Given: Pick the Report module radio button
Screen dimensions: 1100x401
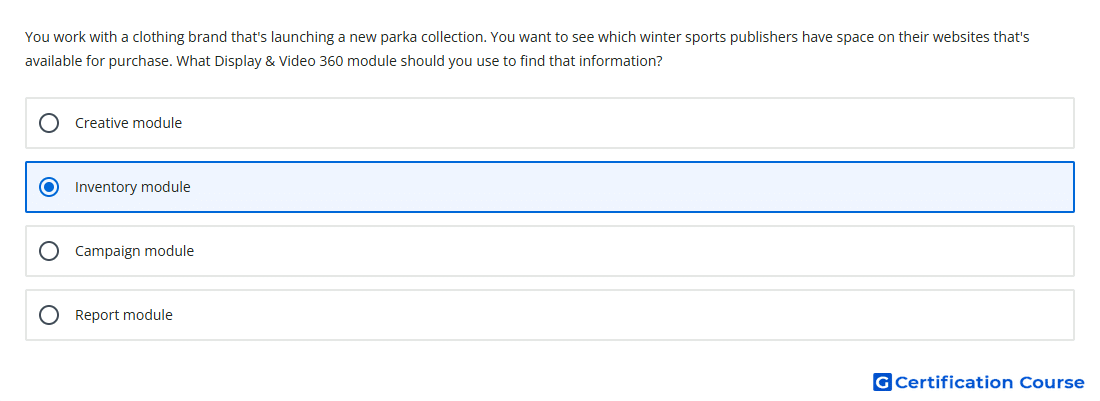Looking at the screenshot, I should tap(49, 315).
